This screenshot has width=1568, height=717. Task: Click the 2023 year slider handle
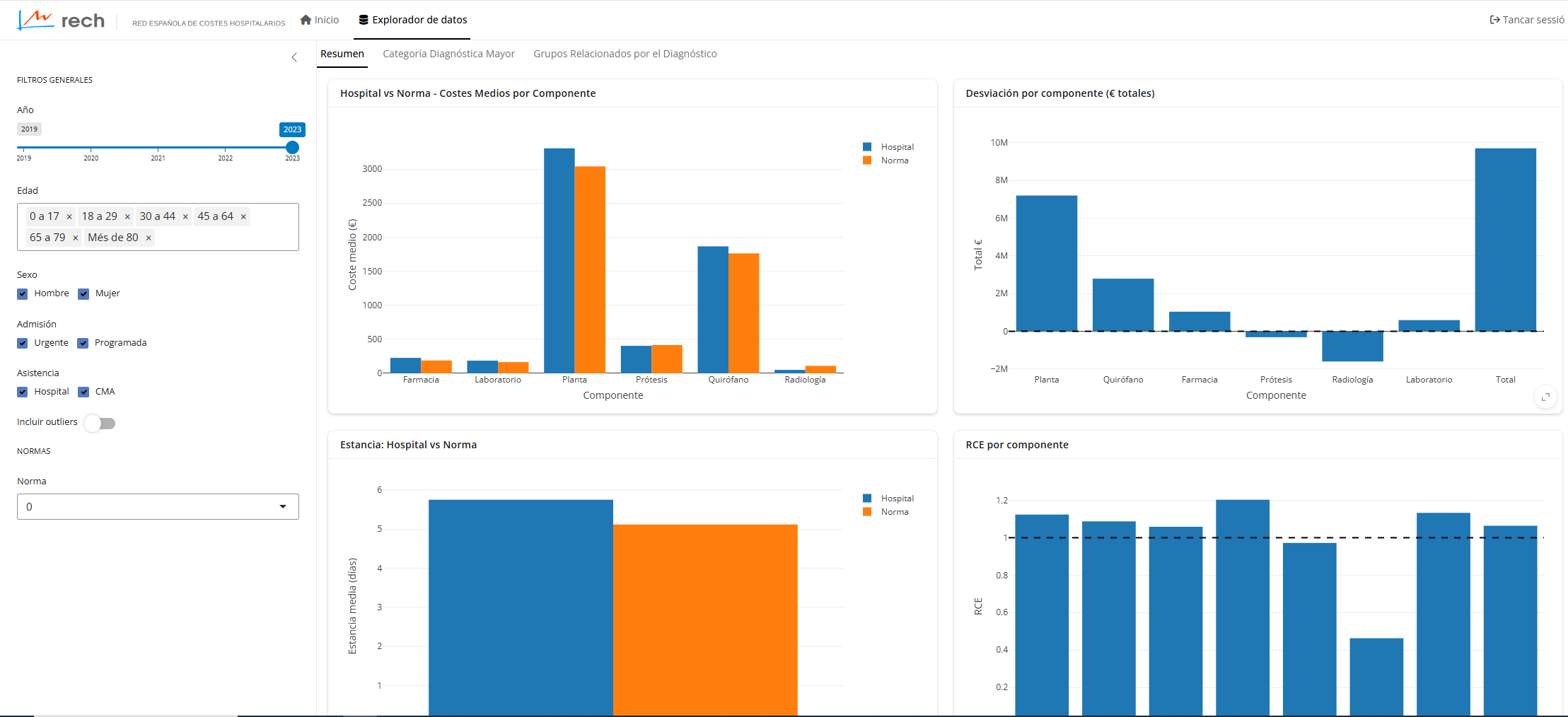pos(292,148)
